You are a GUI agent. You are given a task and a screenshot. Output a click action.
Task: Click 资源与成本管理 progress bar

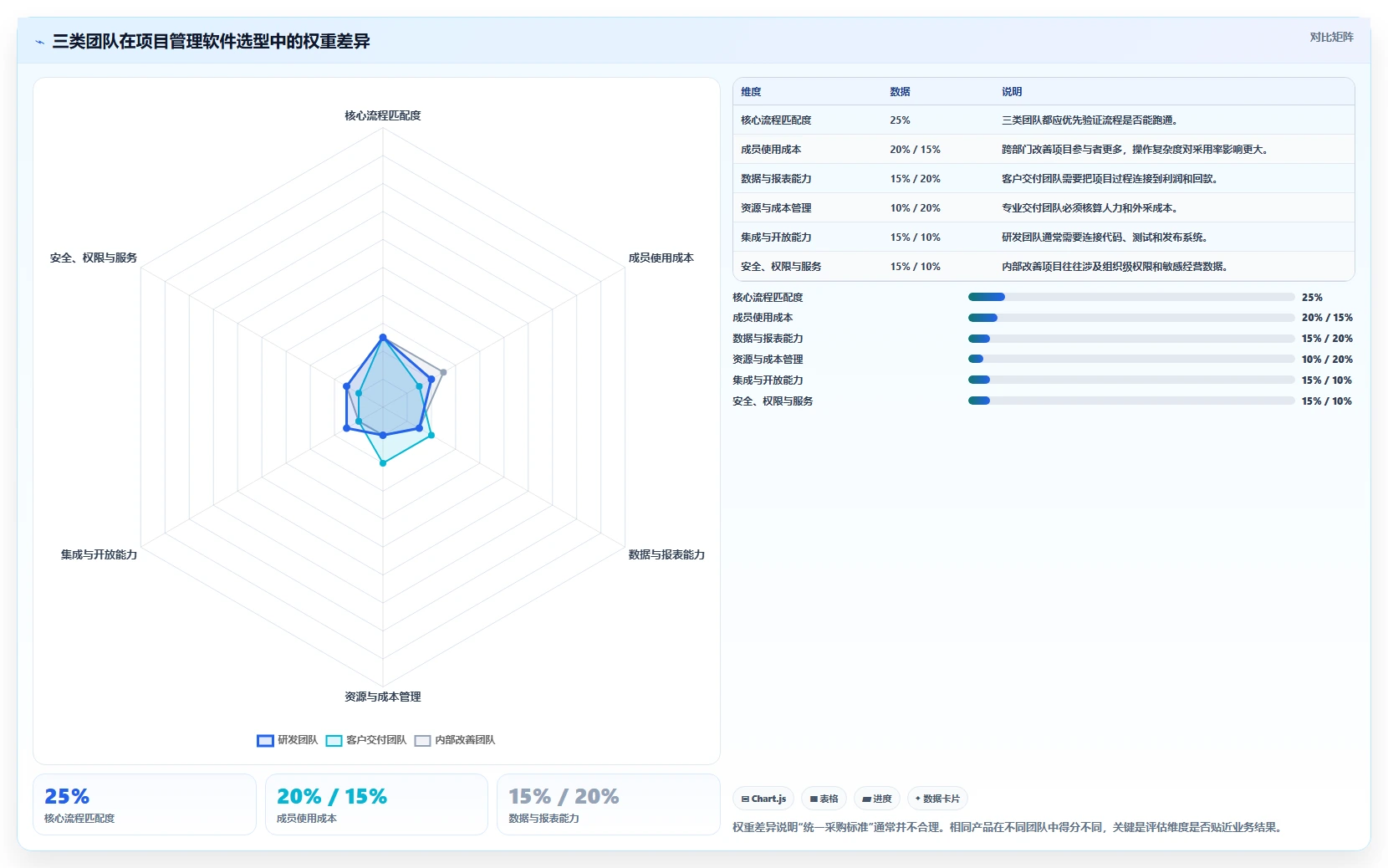point(1131,360)
